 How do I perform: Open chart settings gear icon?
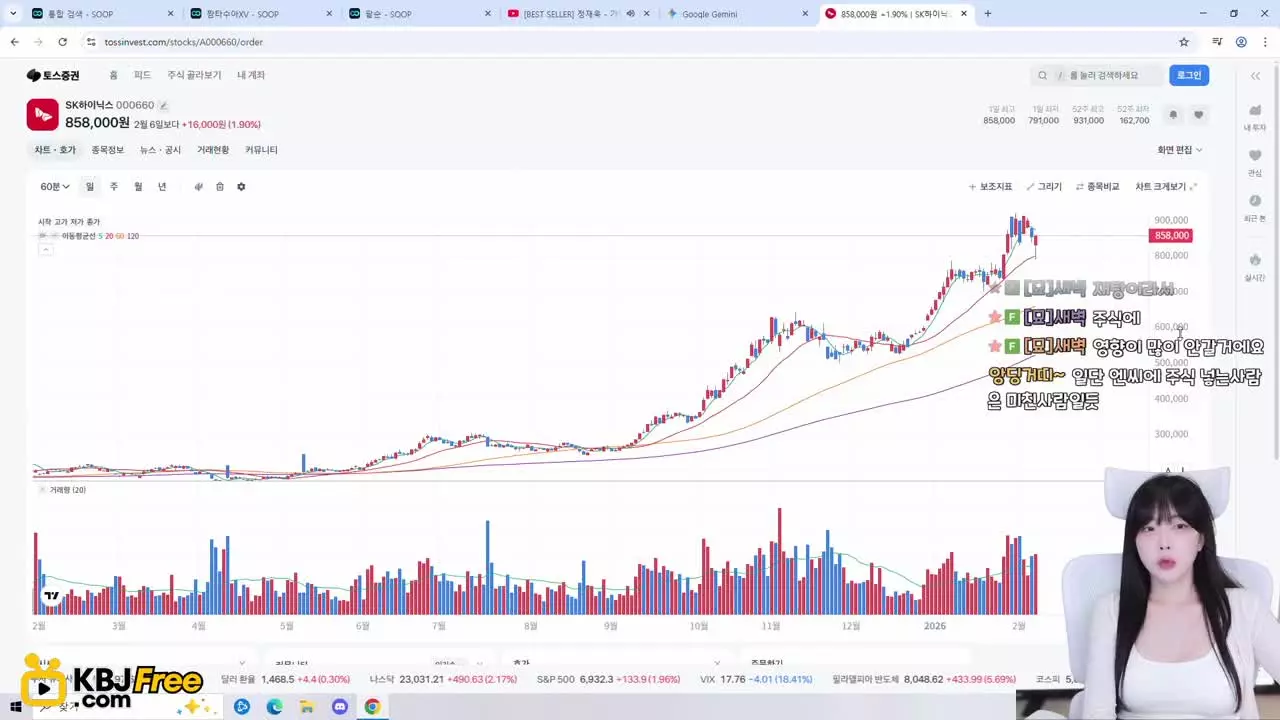pos(241,187)
